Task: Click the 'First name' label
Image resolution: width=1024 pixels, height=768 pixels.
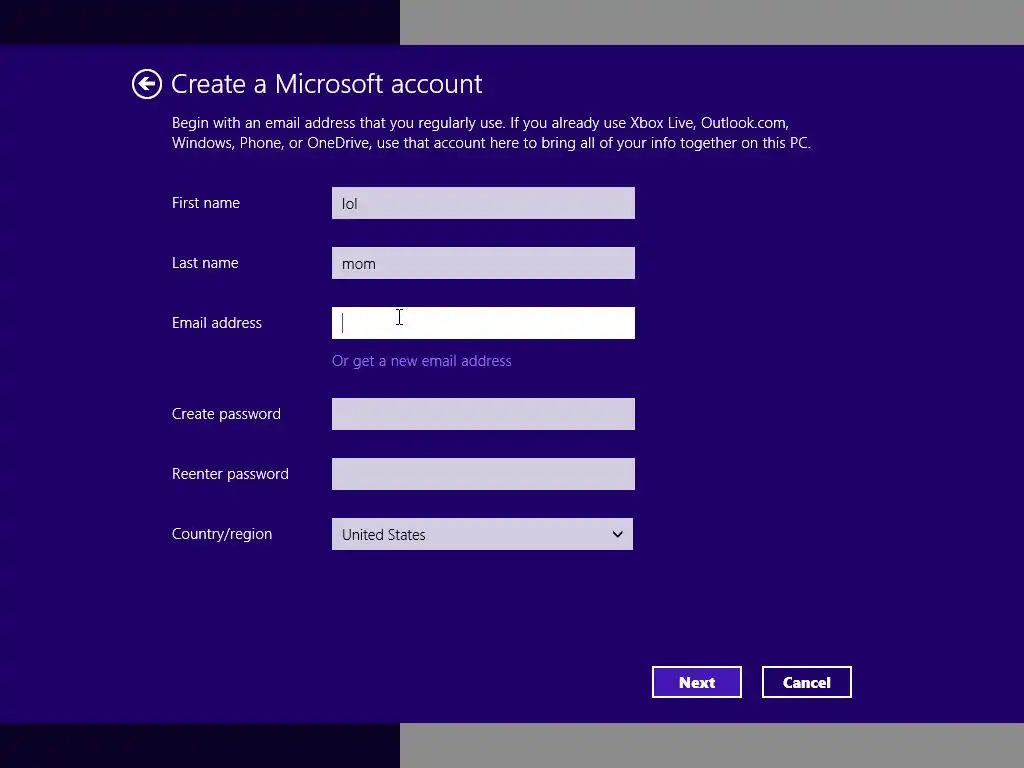Action: [206, 203]
